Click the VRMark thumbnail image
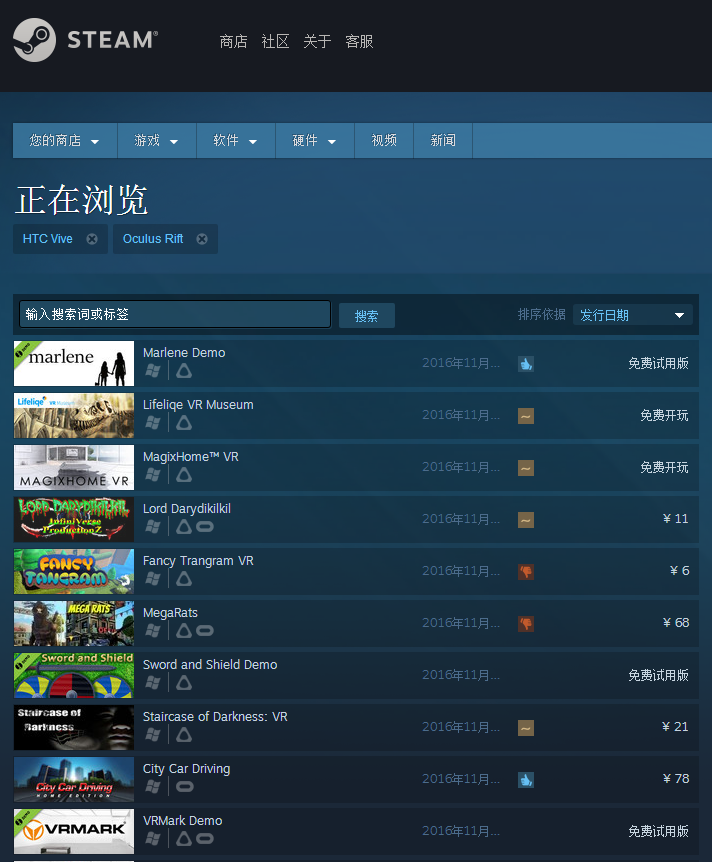This screenshot has height=862, width=712. click(x=74, y=831)
